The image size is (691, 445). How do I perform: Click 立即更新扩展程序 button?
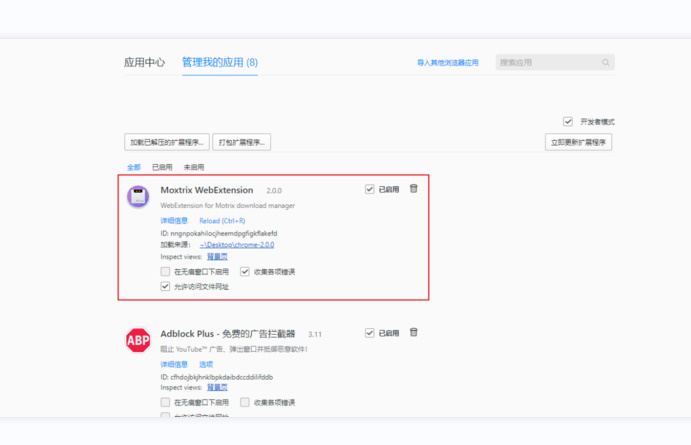[x=578, y=142]
